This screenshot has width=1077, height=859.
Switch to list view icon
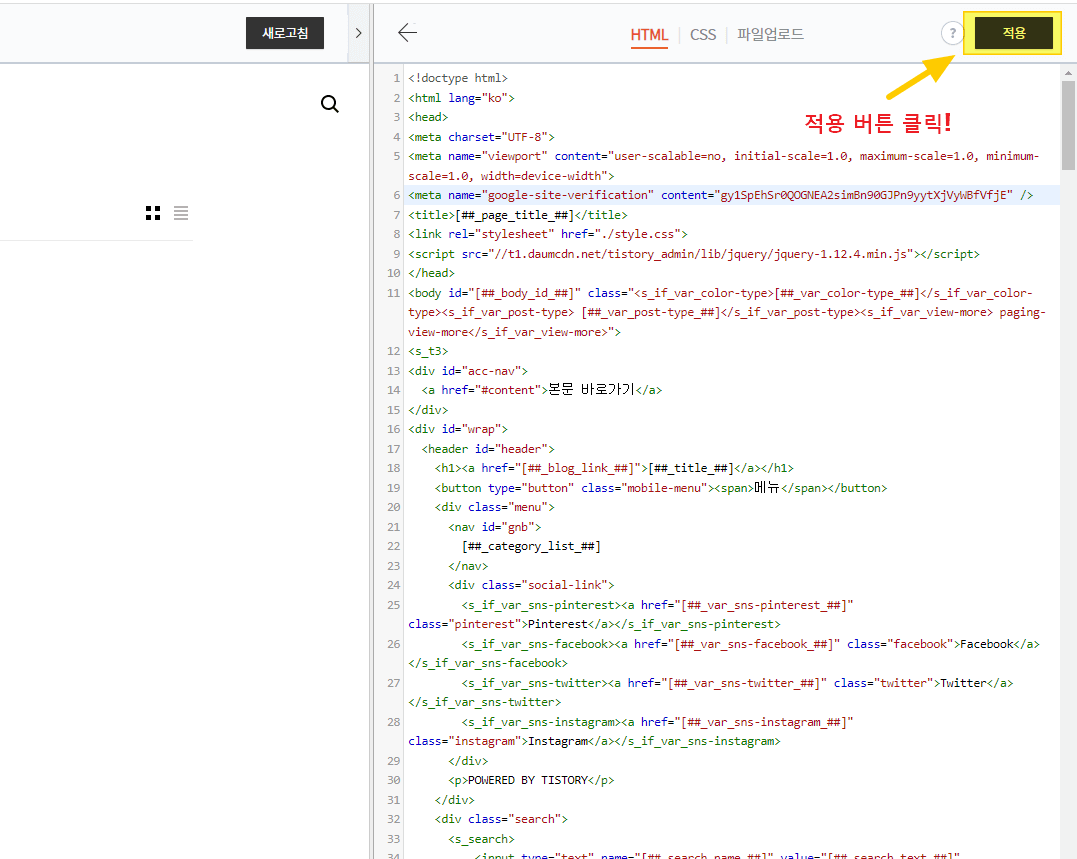click(x=181, y=213)
